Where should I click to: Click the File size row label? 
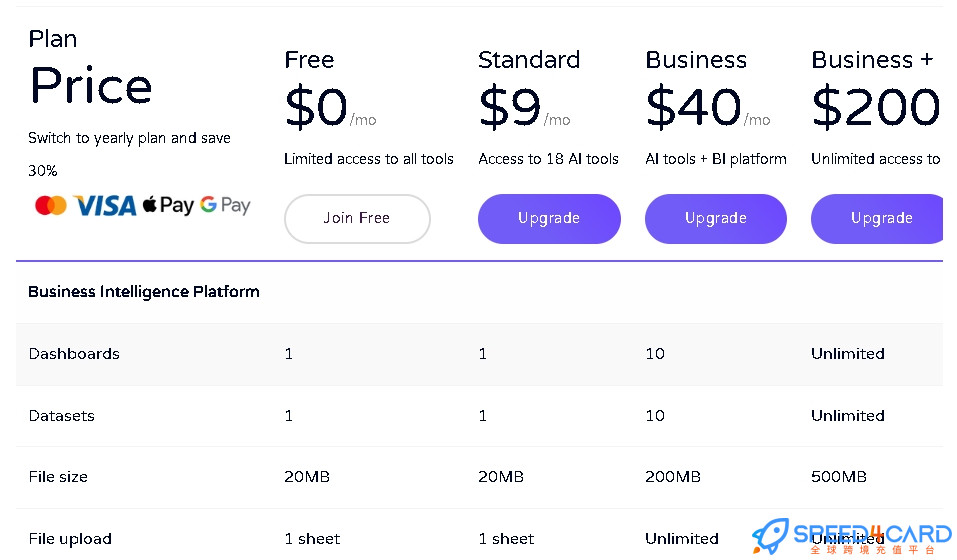pyautogui.click(x=58, y=477)
